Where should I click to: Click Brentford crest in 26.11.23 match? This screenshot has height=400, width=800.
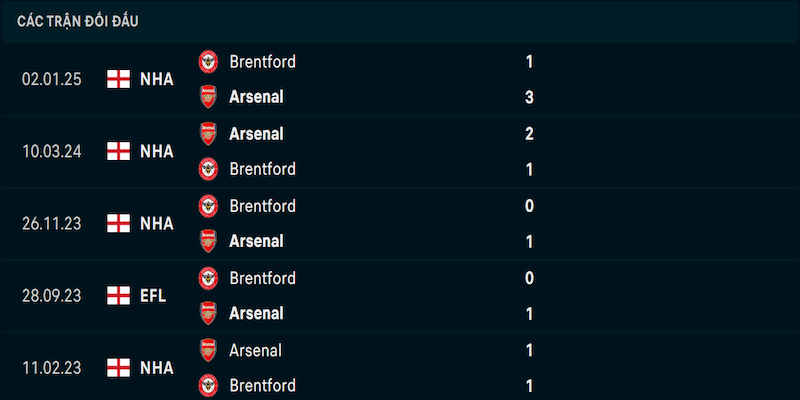pos(208,206)
